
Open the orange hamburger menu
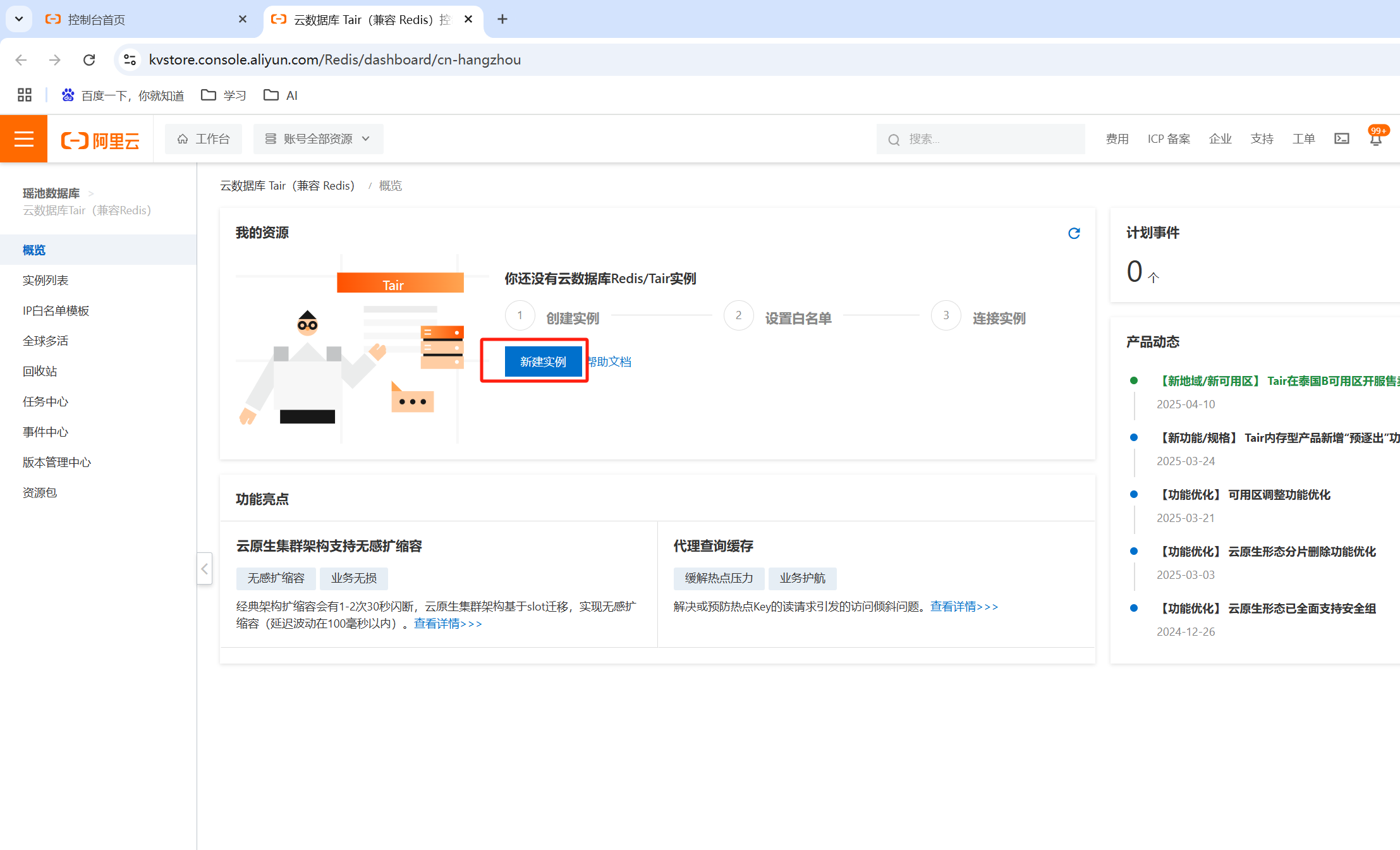pos(23,139)
